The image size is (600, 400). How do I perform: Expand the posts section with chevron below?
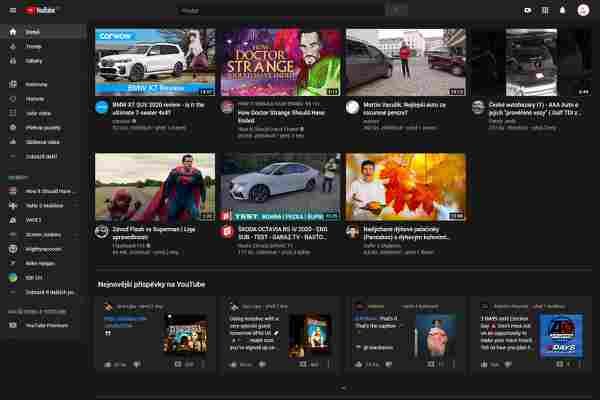coord(343,387)
